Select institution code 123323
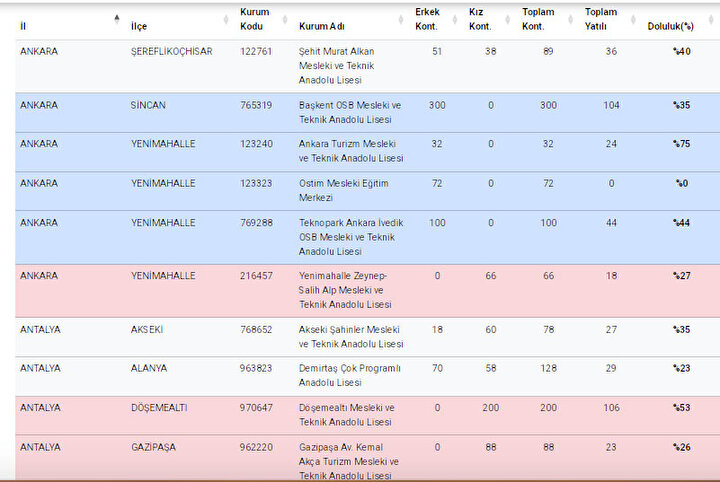This screenshot has height=482, width=720. point(256,183)
